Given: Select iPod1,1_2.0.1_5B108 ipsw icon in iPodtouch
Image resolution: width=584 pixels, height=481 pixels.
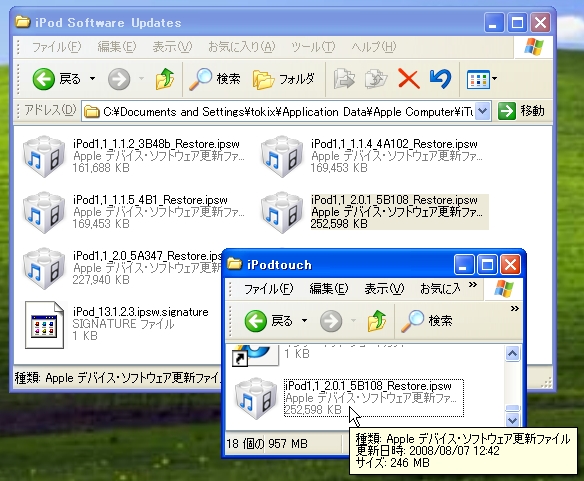Looking at the screenshot, I should coord(256,398).
